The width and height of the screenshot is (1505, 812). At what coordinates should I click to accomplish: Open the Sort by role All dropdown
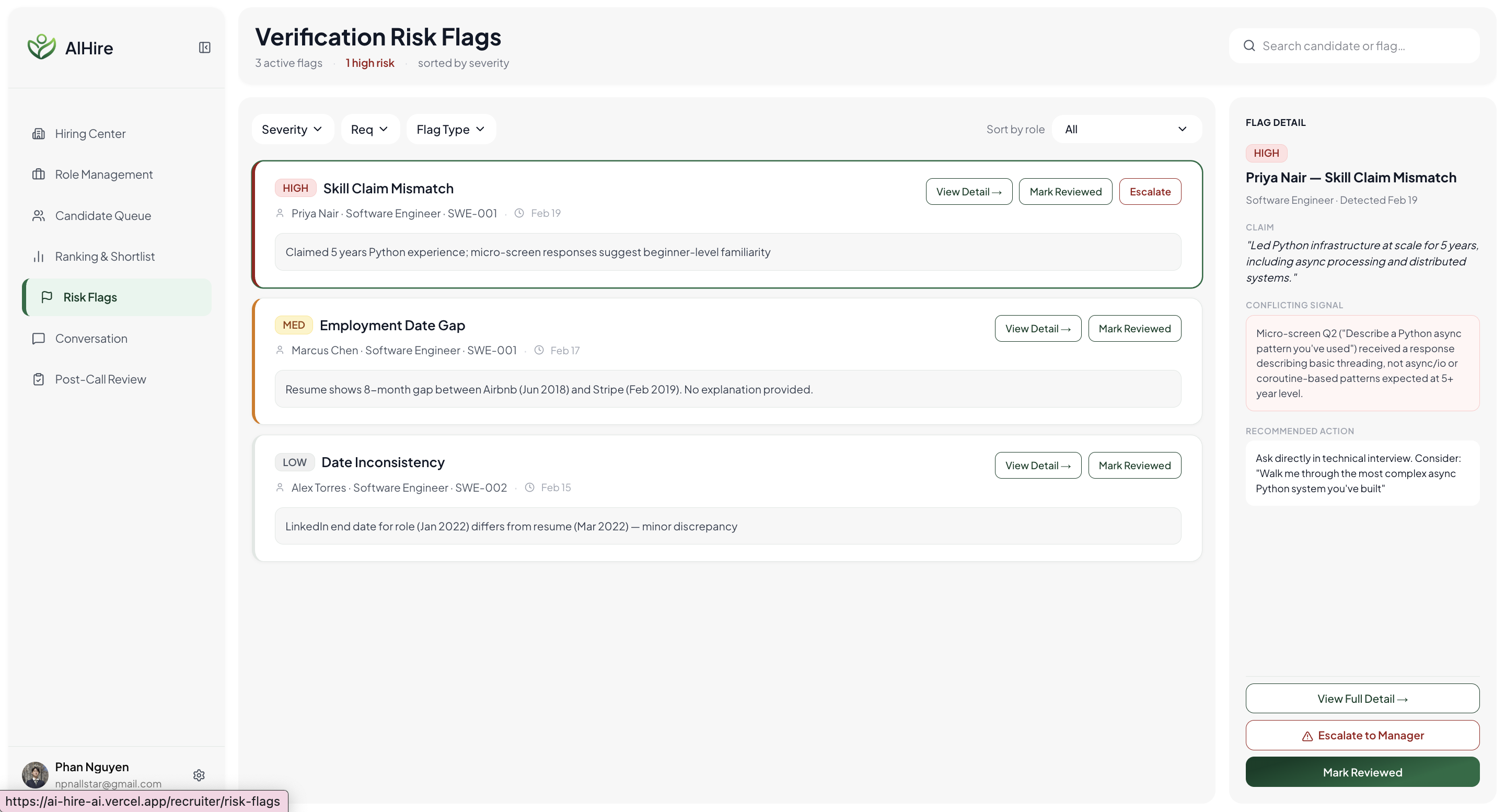1126,129
